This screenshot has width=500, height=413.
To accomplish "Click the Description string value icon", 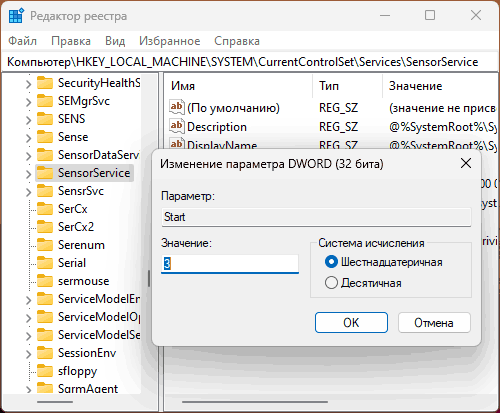I will point(177,127).
